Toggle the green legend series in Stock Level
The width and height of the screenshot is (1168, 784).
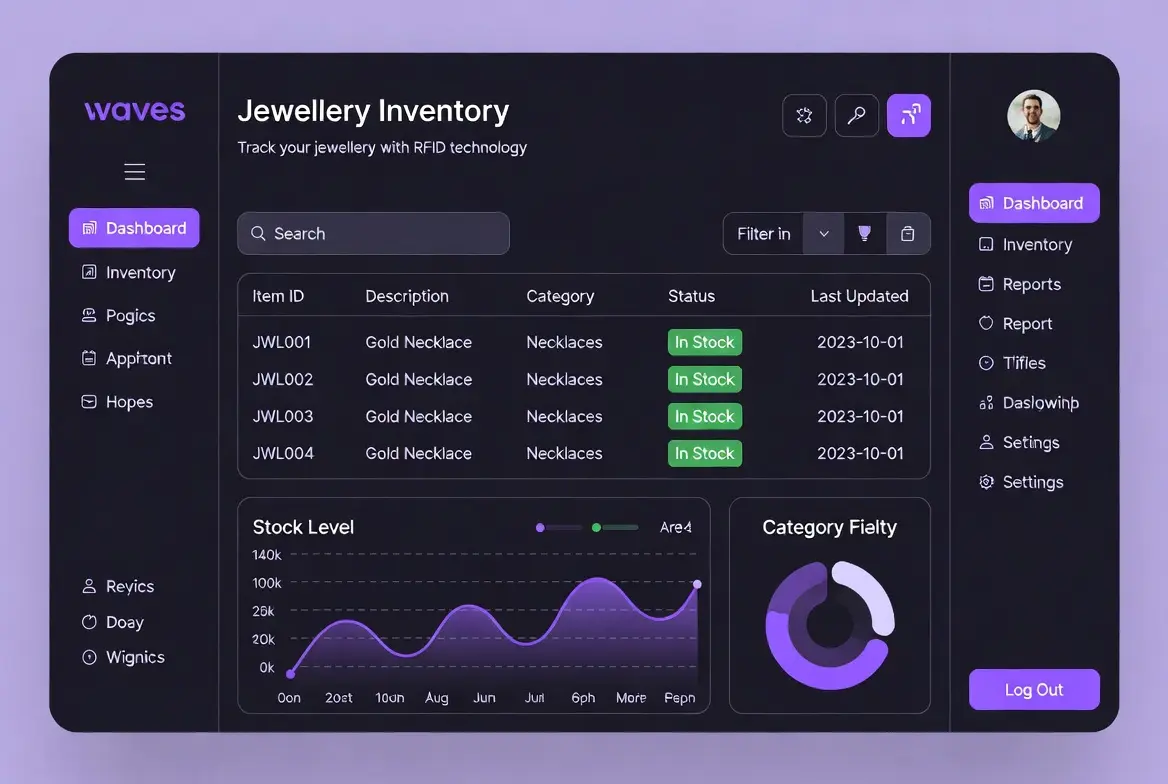tap(614, 527)
